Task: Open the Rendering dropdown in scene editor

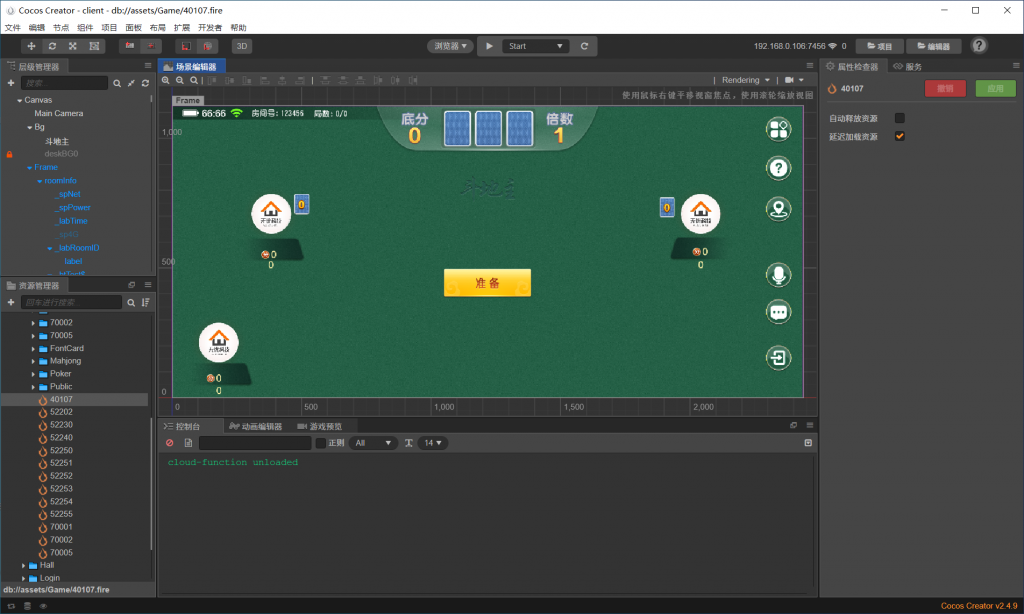Action: [x=746, y=80]
